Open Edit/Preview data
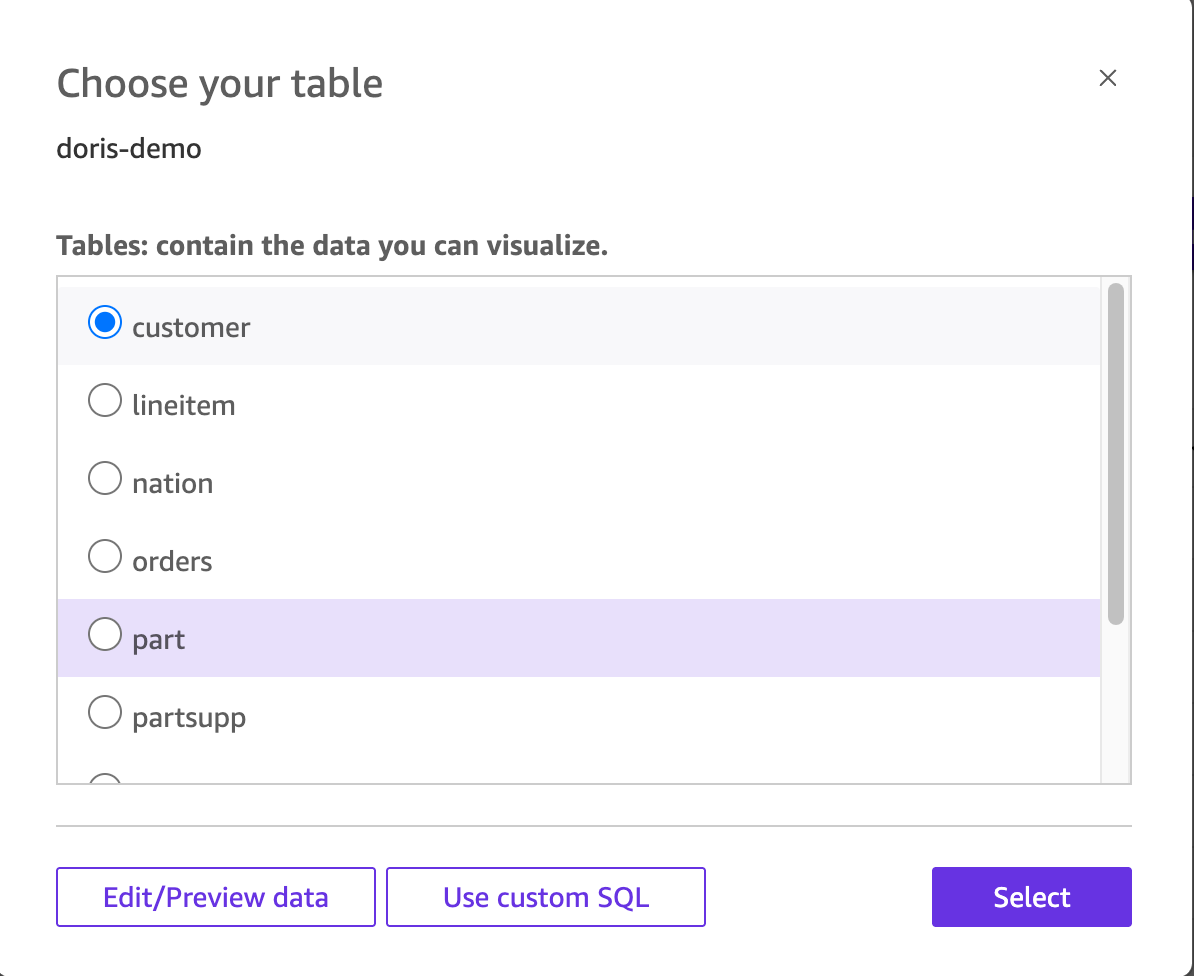 pos(216,897)
